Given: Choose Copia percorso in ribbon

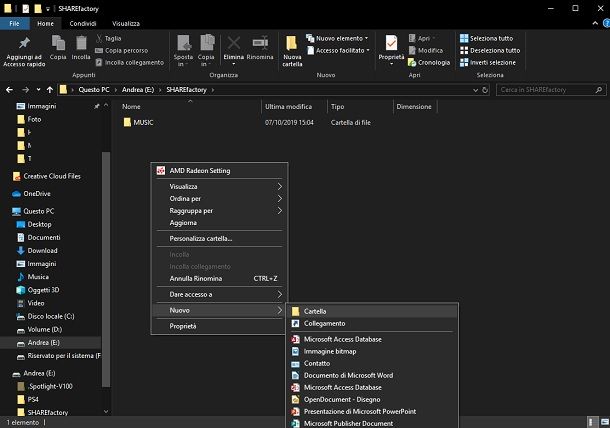Looking at the screenshot, I should (x=122, y=50).
